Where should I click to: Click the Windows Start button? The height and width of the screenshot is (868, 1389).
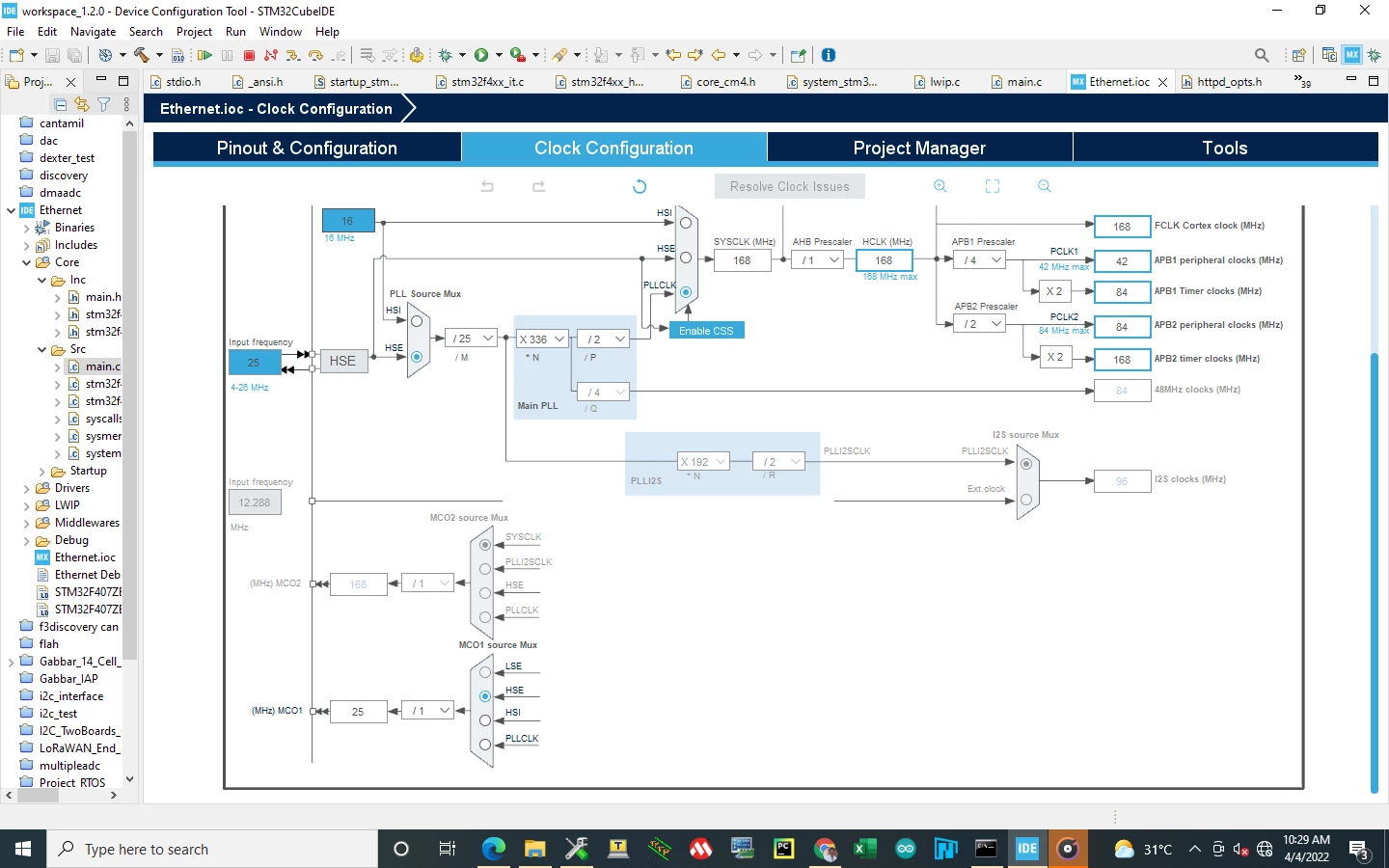point(23,849)
